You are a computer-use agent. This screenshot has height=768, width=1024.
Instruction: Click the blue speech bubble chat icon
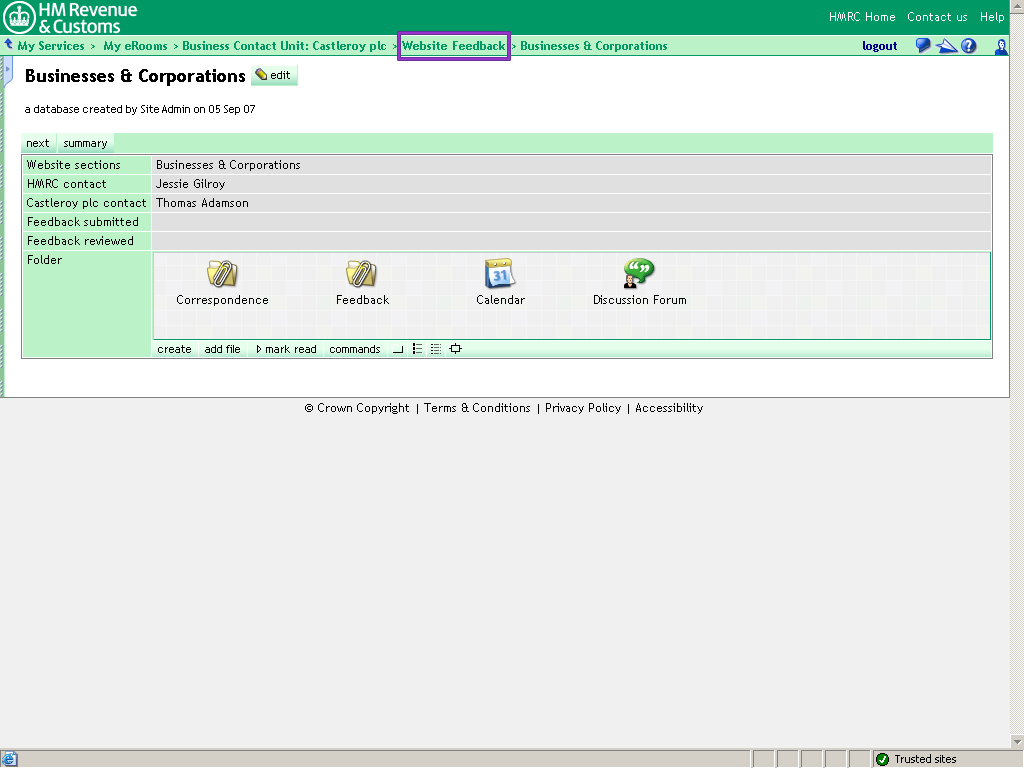point(923,46)
